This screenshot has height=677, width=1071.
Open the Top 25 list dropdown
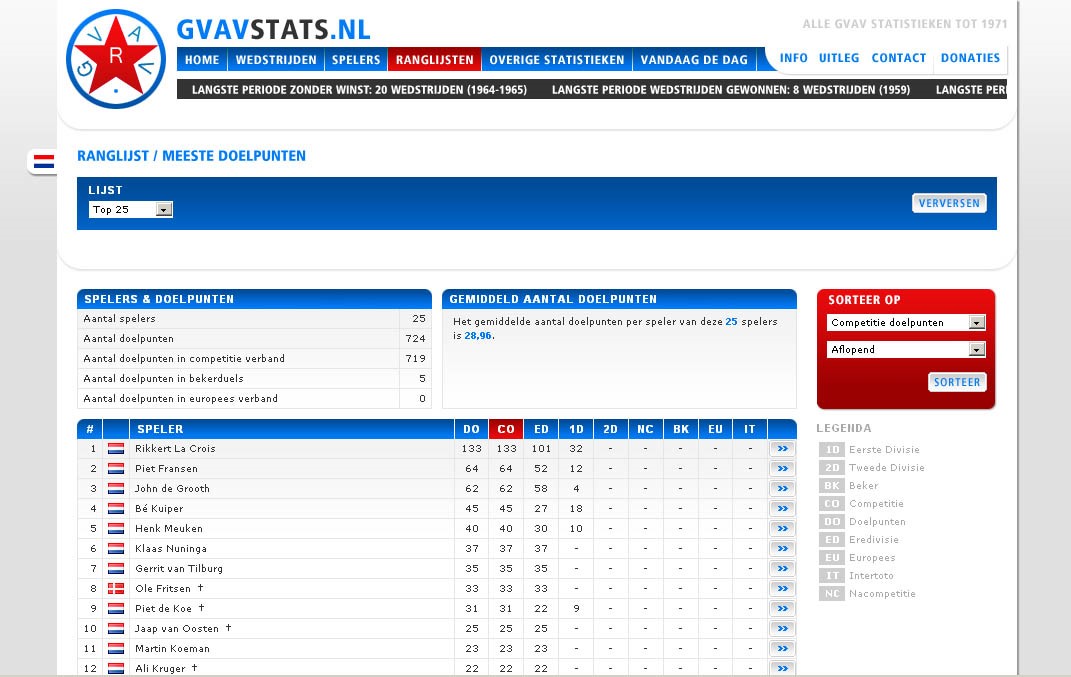point(131,210)
